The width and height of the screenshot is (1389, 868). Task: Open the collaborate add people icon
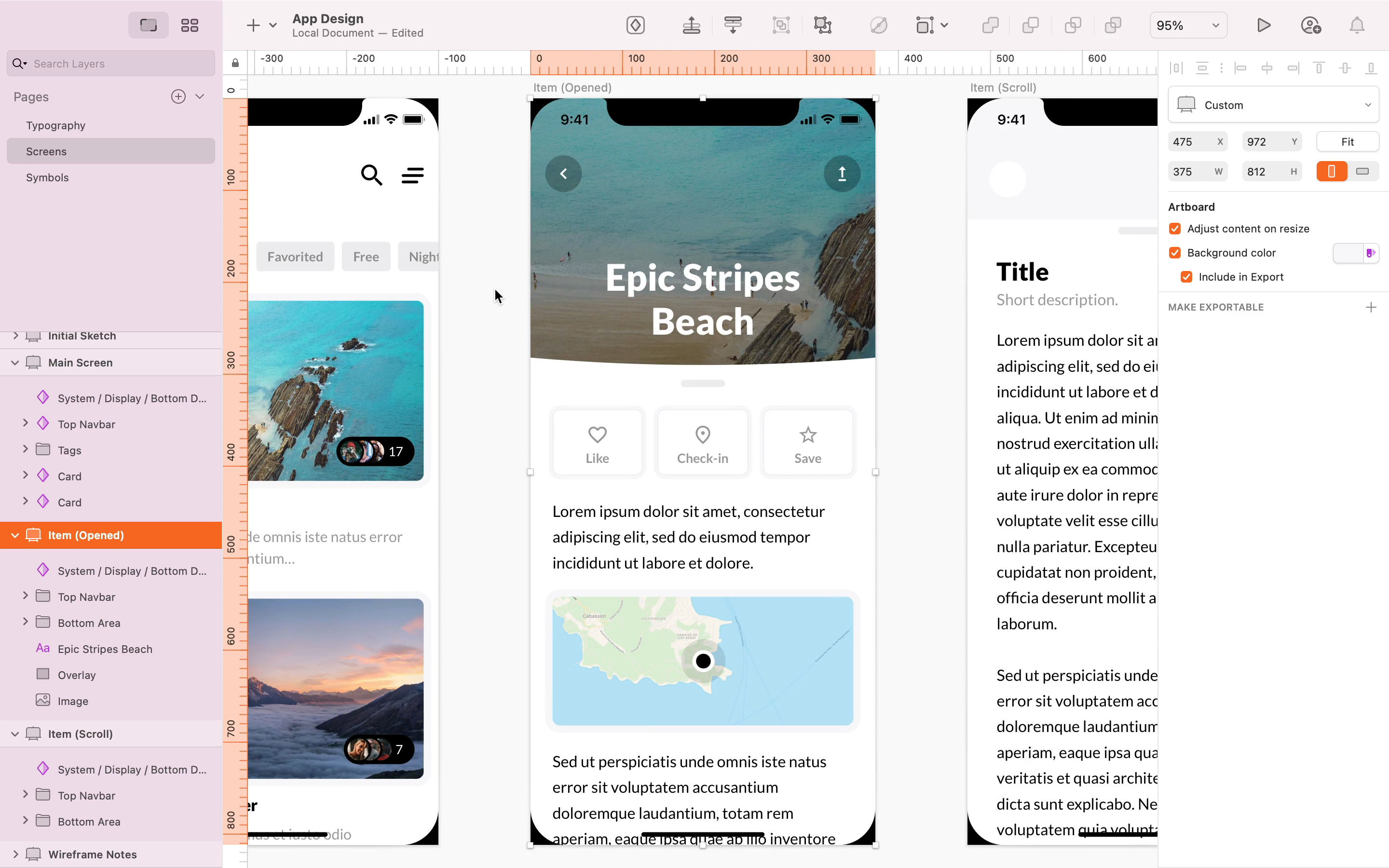(x=1310, y=25)
